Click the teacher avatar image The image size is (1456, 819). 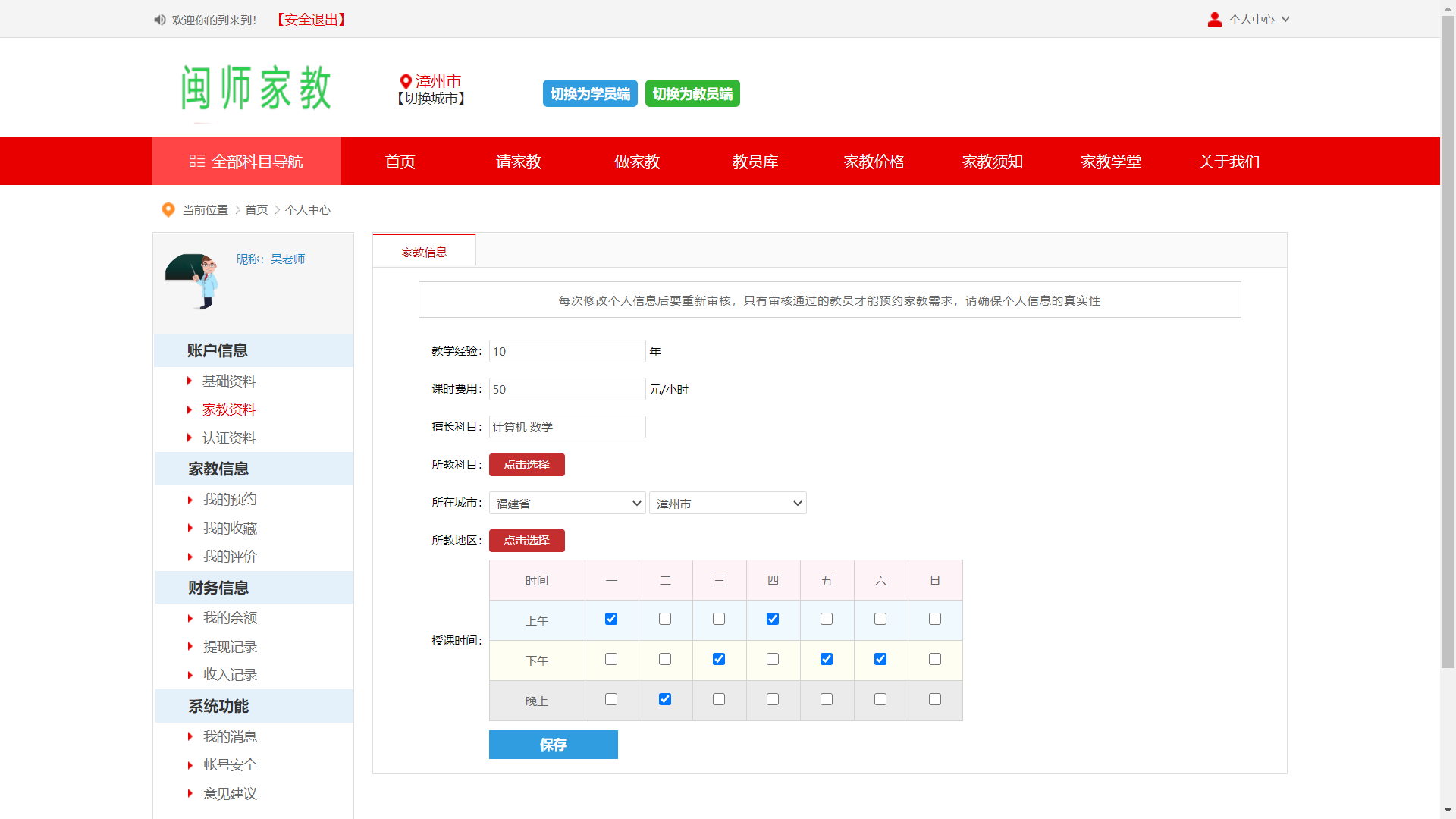(x=193, y=281)
